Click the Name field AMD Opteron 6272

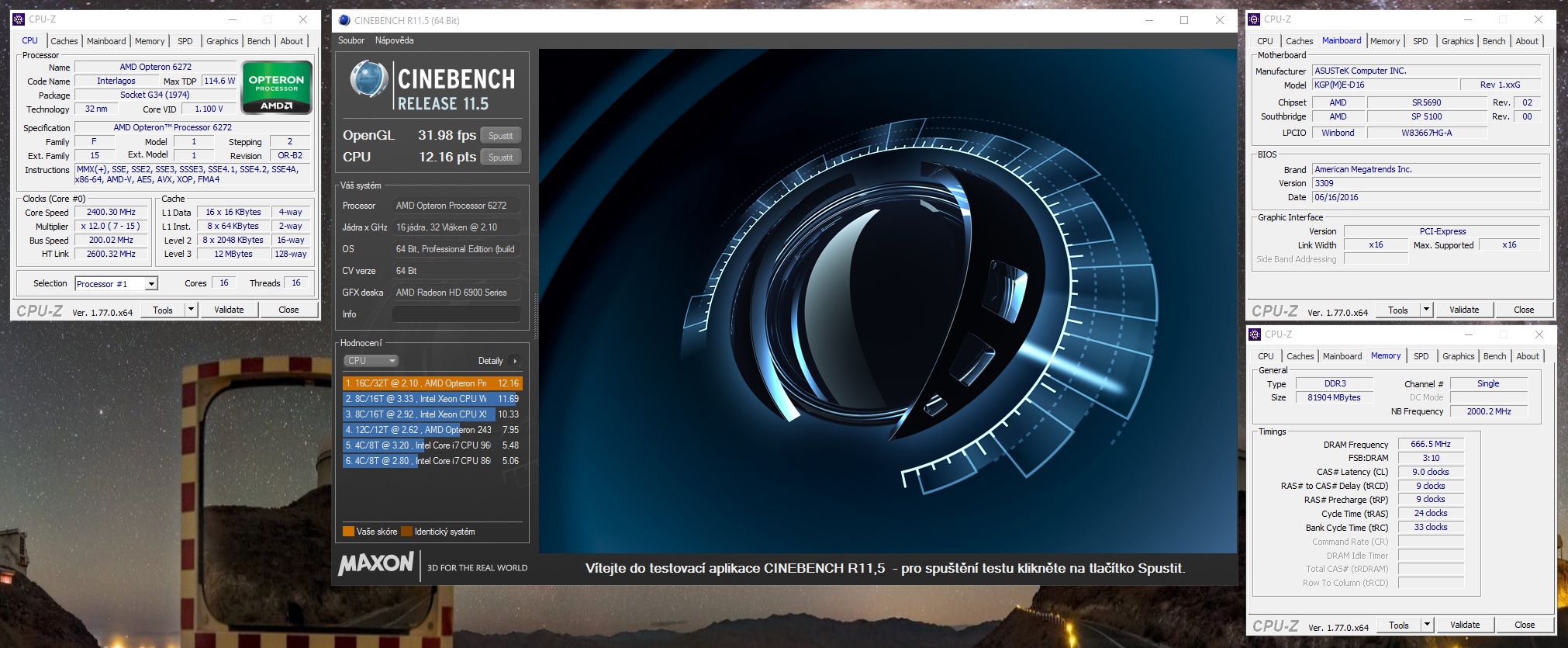coord(155,67)
